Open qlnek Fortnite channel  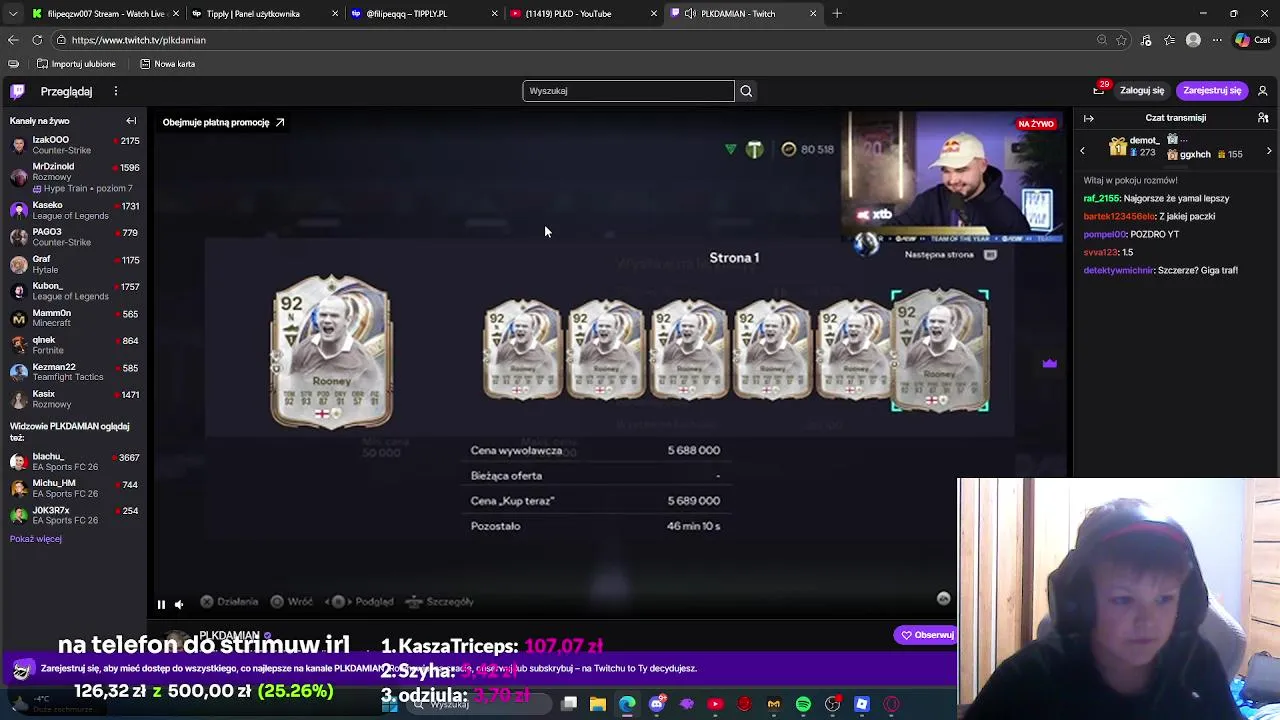75,345
